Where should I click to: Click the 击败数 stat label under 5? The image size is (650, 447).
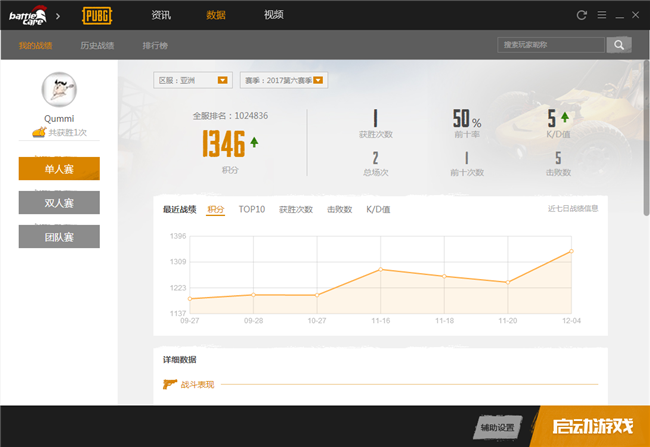pos(558,172)
